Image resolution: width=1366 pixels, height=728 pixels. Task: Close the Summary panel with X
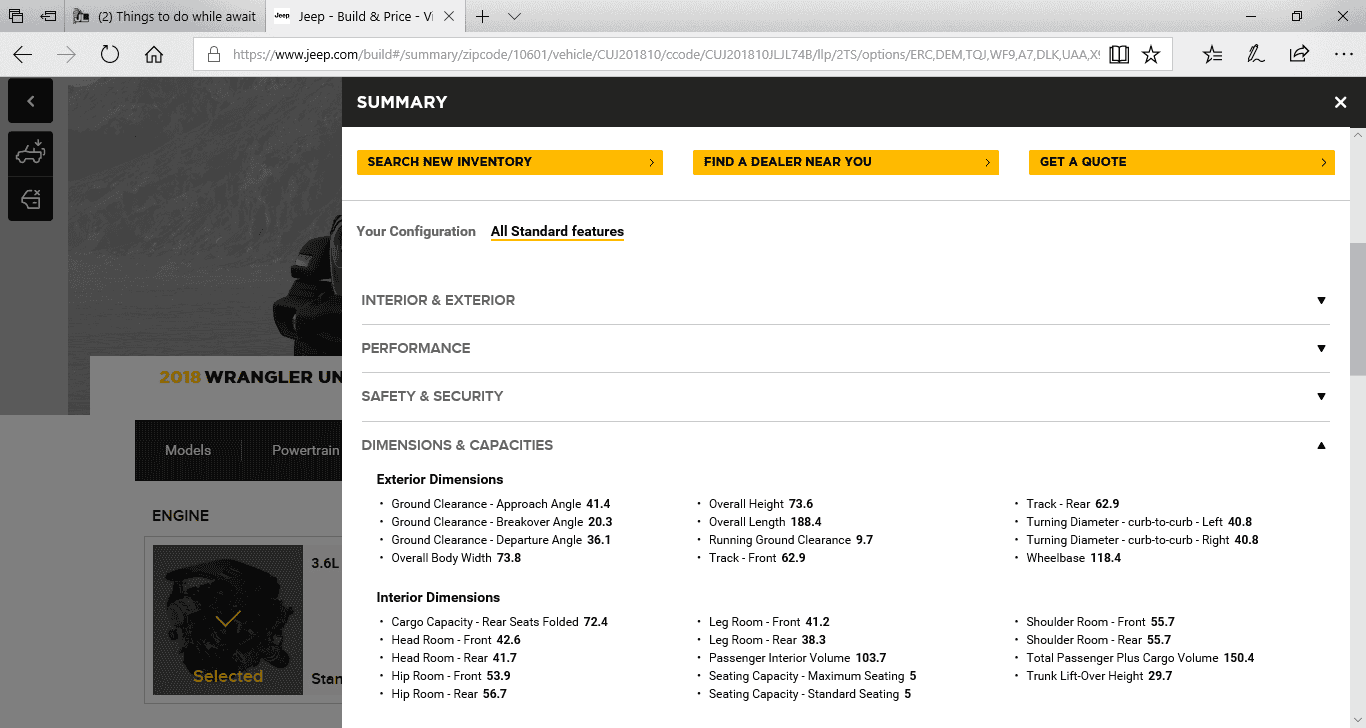click(1340, 102)
